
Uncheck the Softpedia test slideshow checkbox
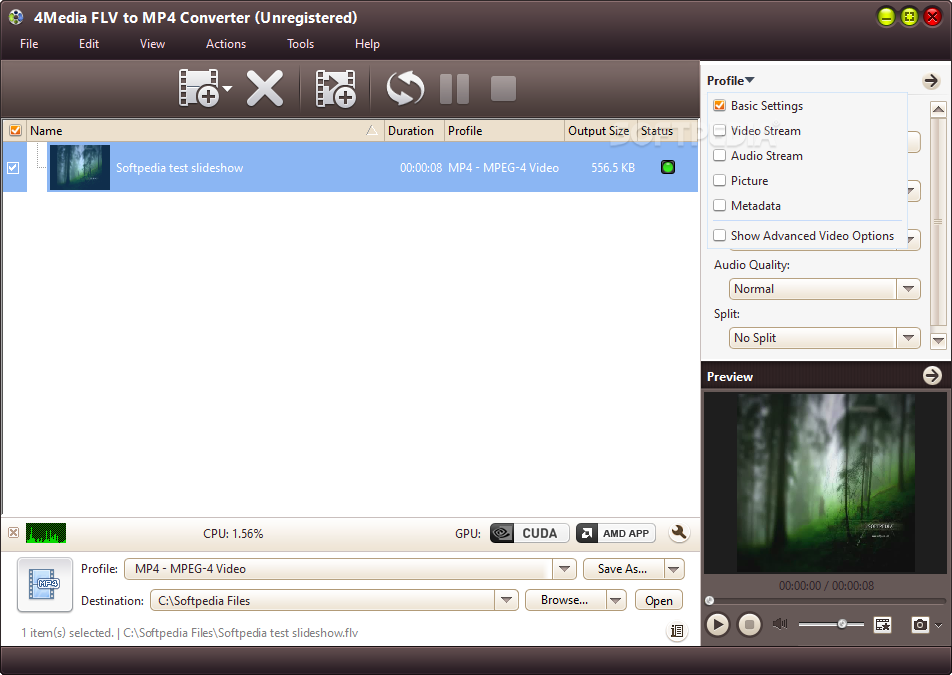(13, 168)
